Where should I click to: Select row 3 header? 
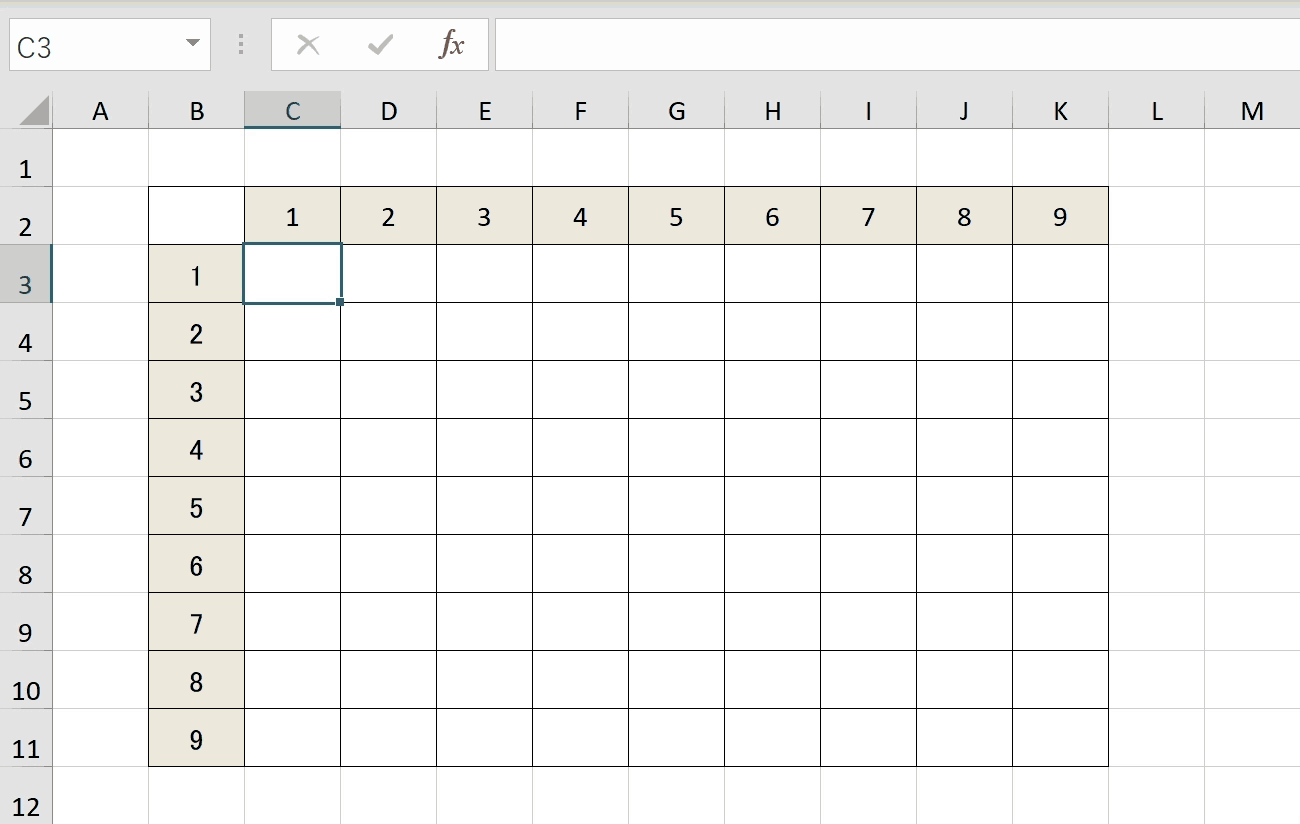[x=25, y=284]
